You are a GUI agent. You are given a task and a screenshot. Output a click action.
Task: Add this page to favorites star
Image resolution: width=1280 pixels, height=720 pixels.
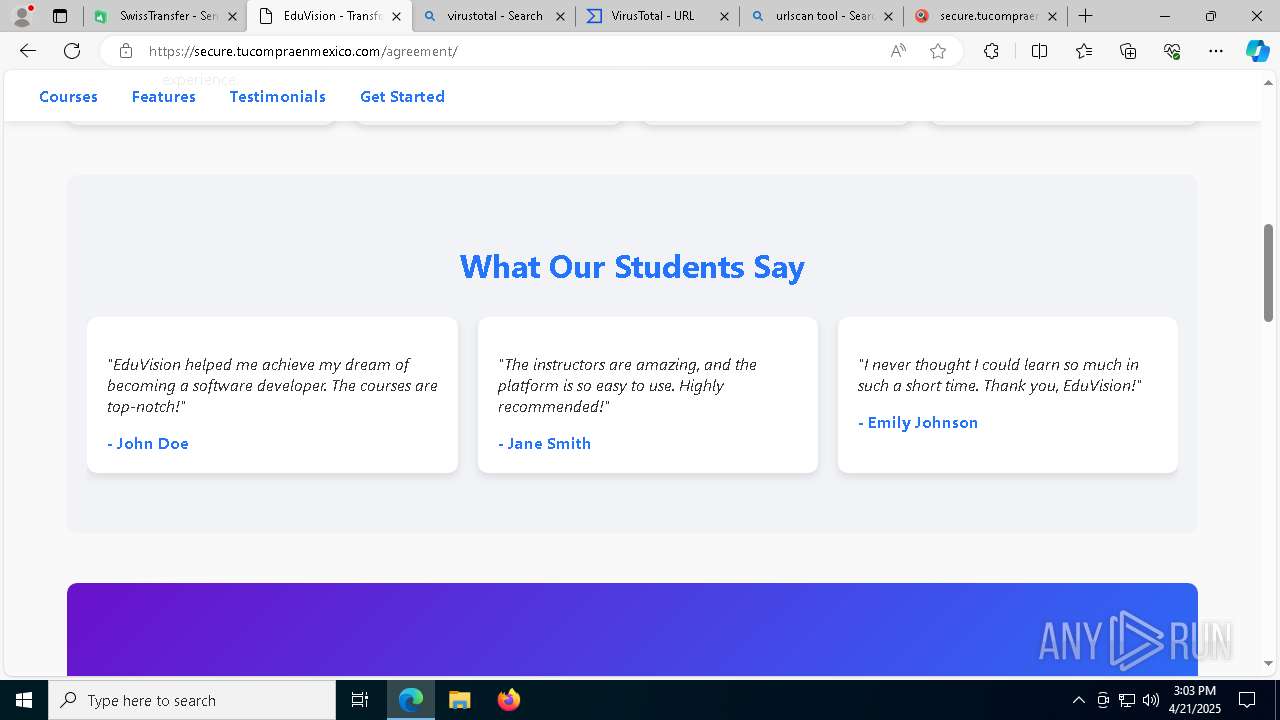click(938, 51)
